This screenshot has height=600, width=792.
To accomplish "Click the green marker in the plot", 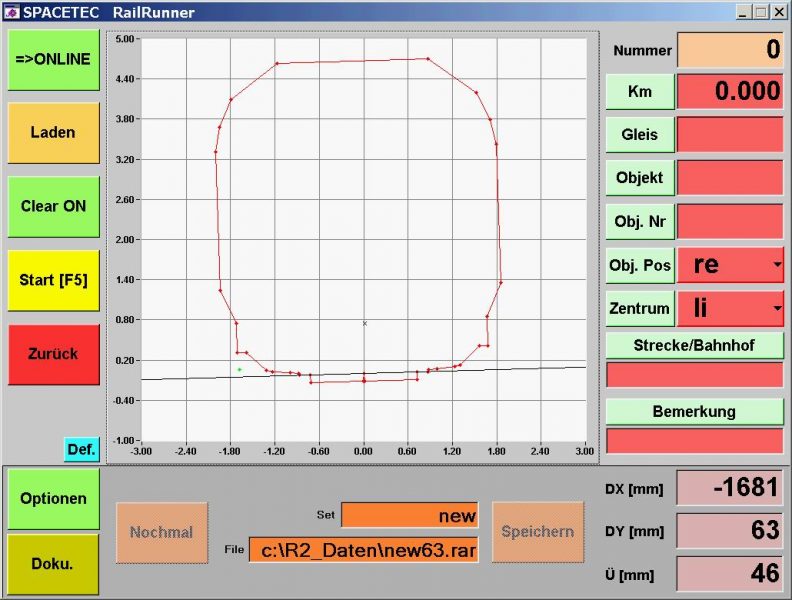I will (239, 370).
